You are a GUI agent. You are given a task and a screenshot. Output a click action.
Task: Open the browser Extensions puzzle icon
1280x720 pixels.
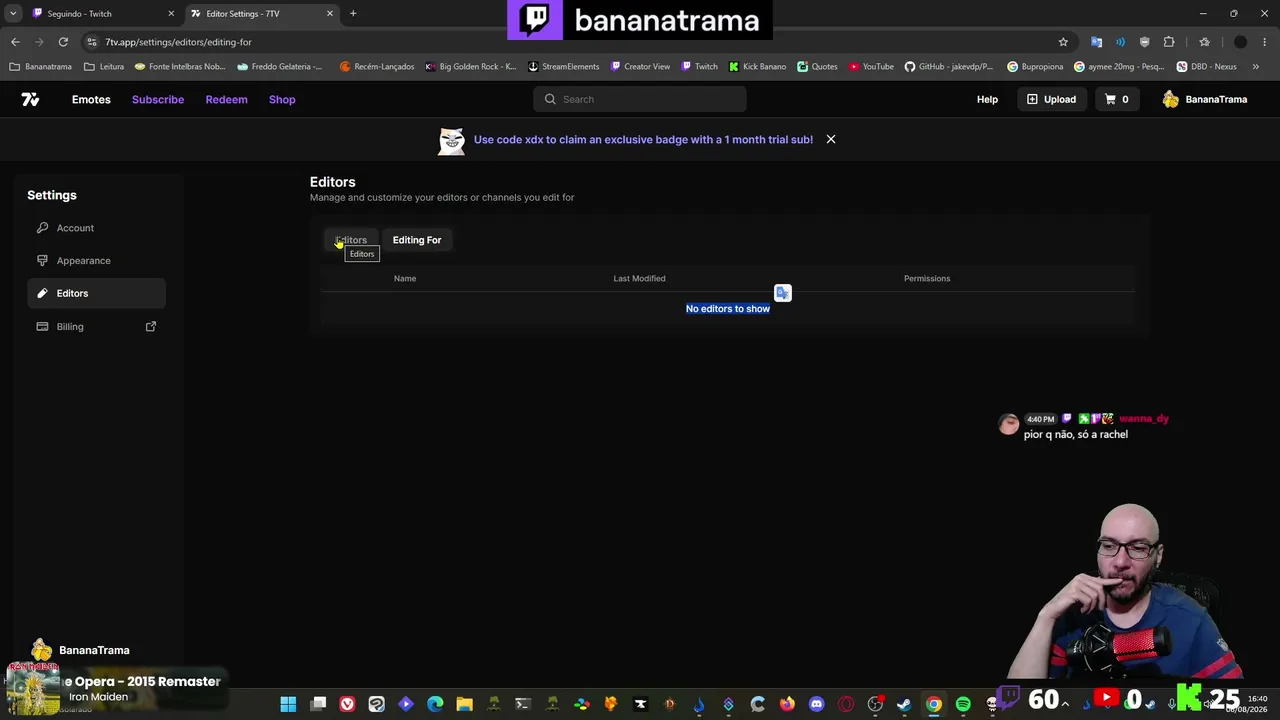tap(1169, 42)
